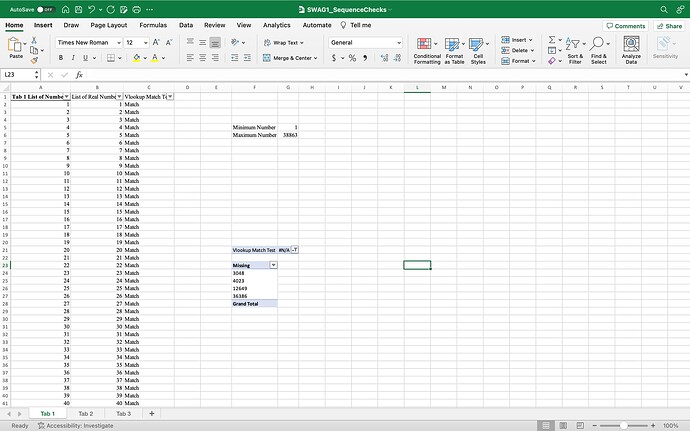Screen dimensions: 690x431
Task: Switch to Normal view in the status bar
Action: (546, 425)
